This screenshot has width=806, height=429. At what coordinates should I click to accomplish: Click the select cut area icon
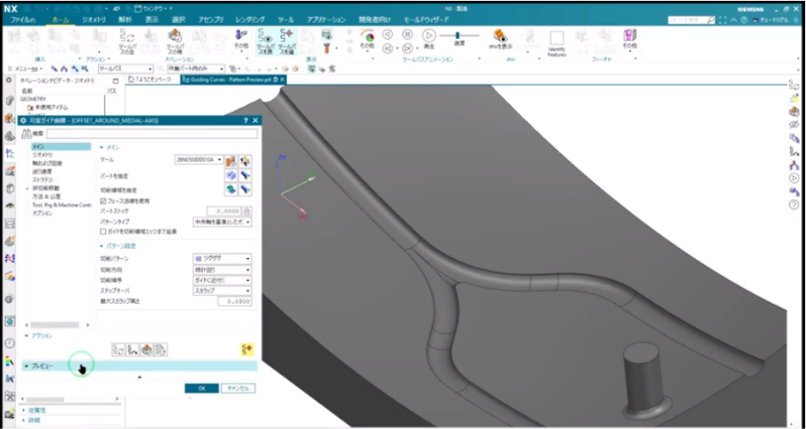click(231, 190)
